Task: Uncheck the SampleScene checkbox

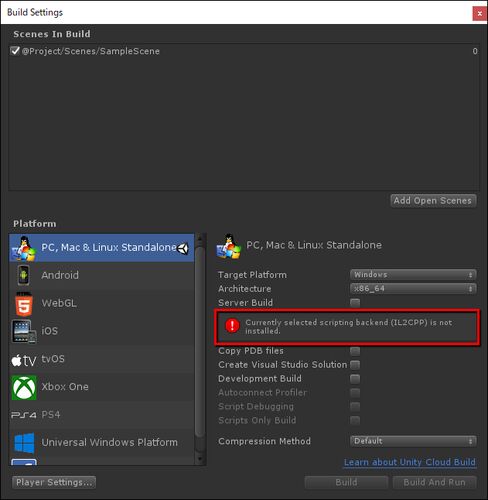Action: point(15,51)
